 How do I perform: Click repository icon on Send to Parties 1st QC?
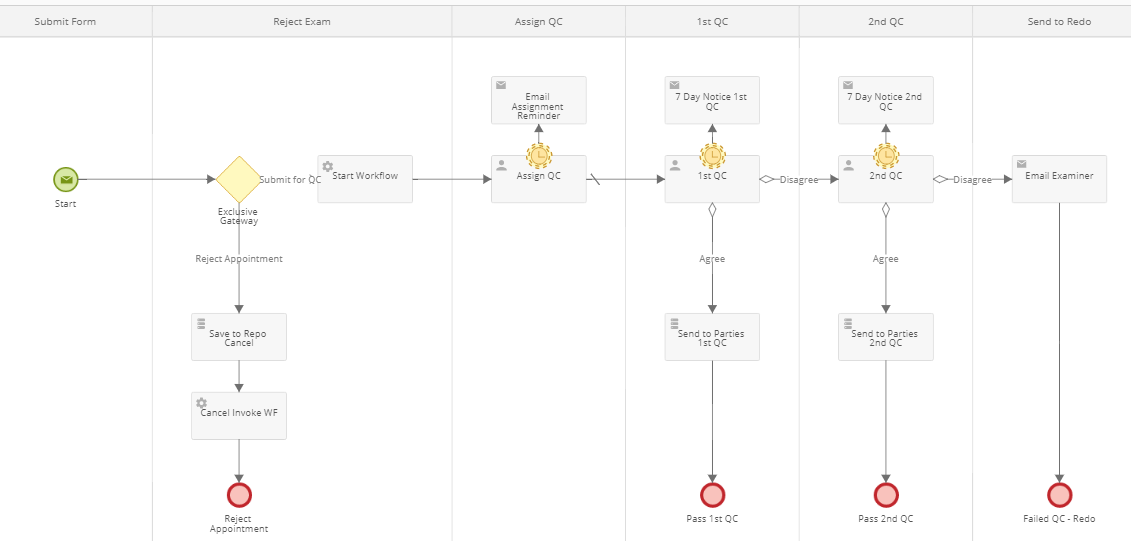pyautogui.click(x=674, y=323)
